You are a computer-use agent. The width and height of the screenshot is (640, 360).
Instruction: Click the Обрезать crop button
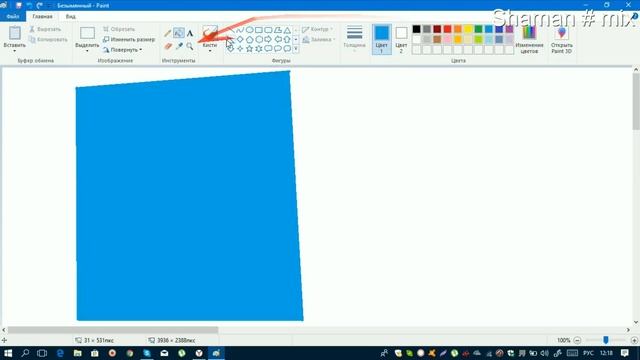tap(119, 29)
